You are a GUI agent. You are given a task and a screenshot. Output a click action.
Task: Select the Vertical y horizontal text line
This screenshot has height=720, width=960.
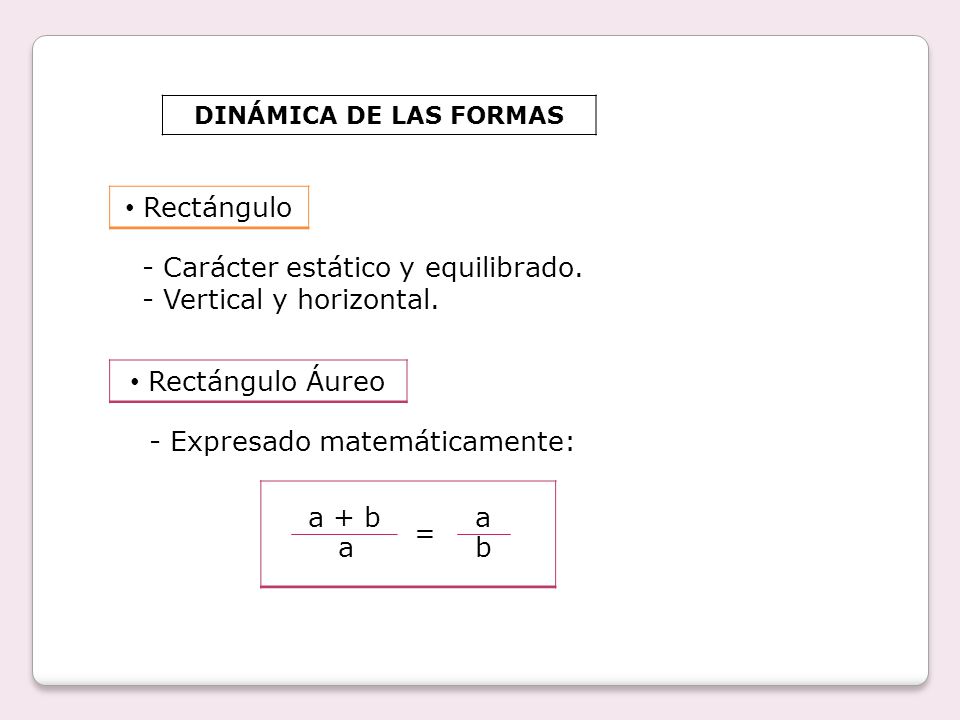coord(291,300)
